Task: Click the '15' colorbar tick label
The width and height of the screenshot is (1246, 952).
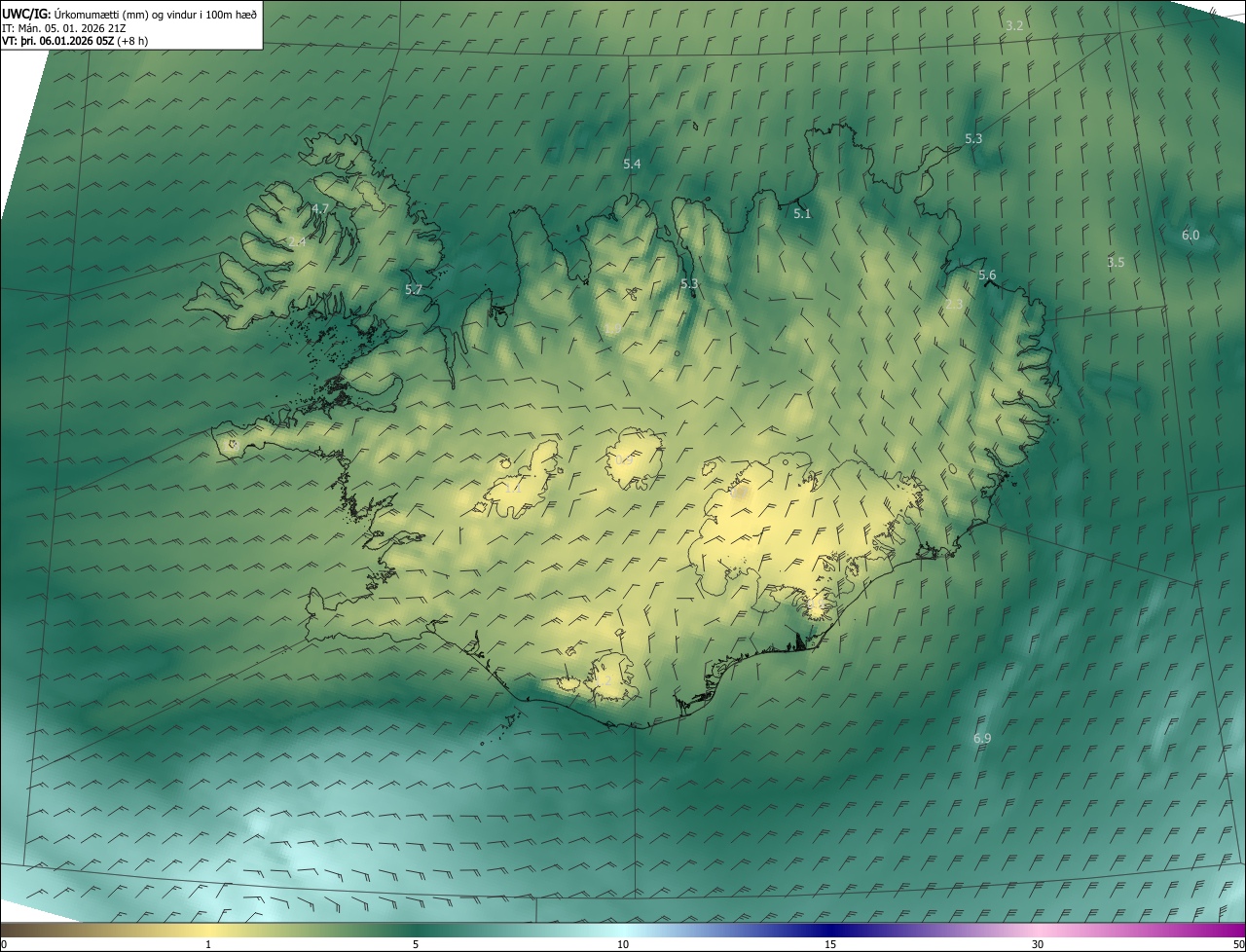Action: point(830,944)
